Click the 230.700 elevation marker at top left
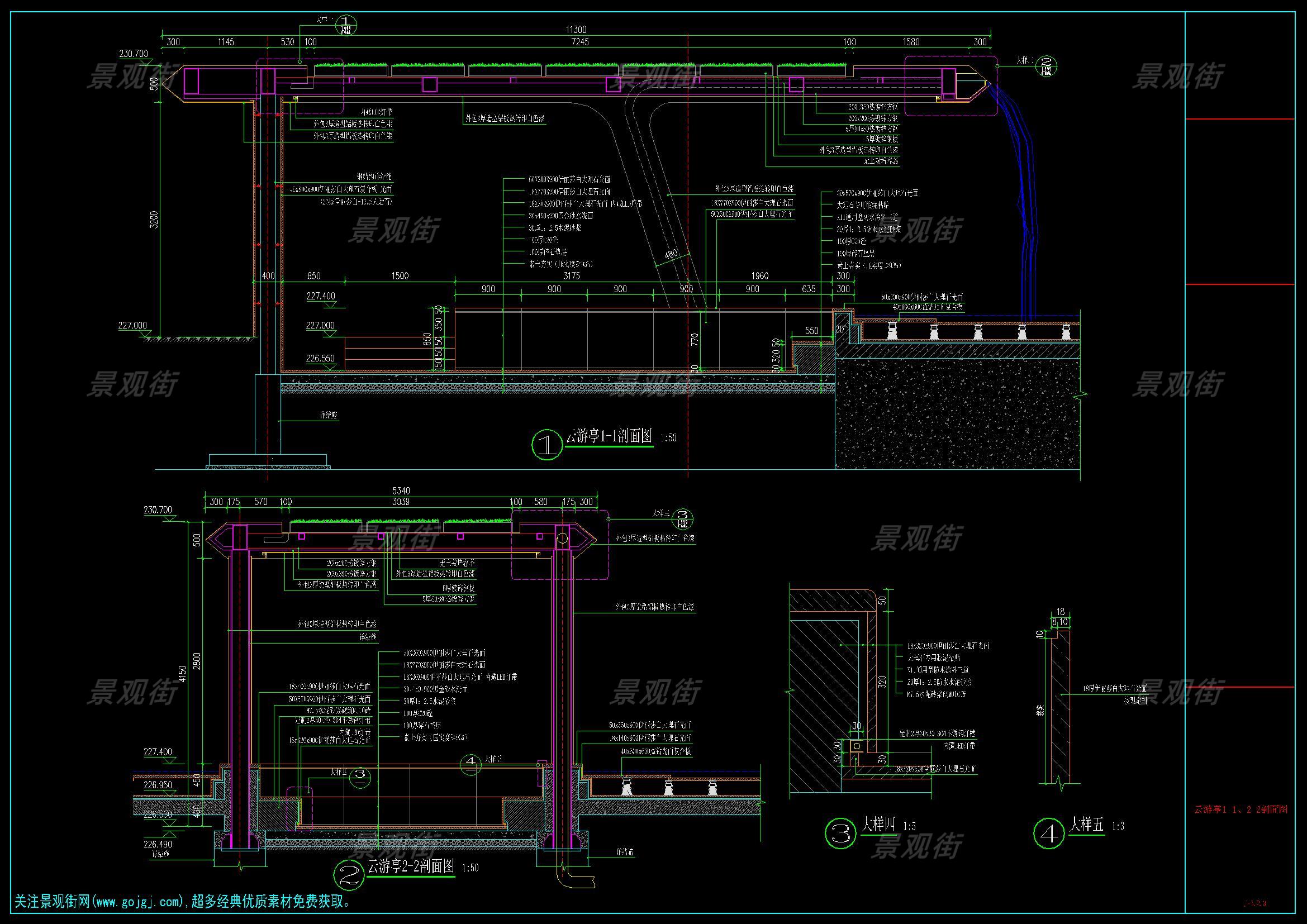This screenshot has height=924, width=1307. pyautogui.click(x=134, y=54)
